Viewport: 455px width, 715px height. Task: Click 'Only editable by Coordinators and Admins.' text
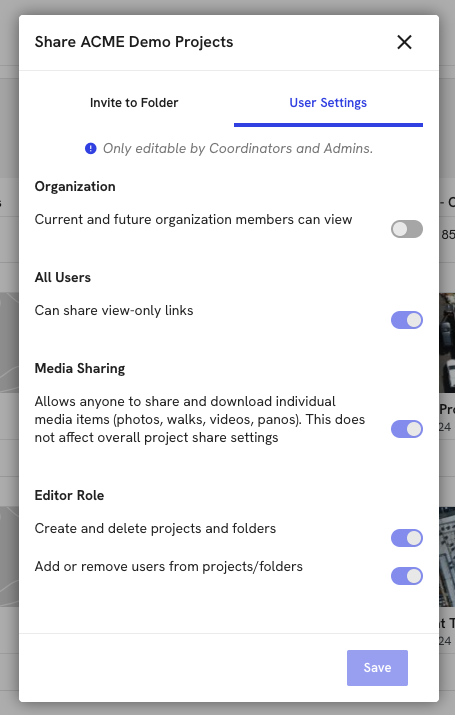point(238,148)
